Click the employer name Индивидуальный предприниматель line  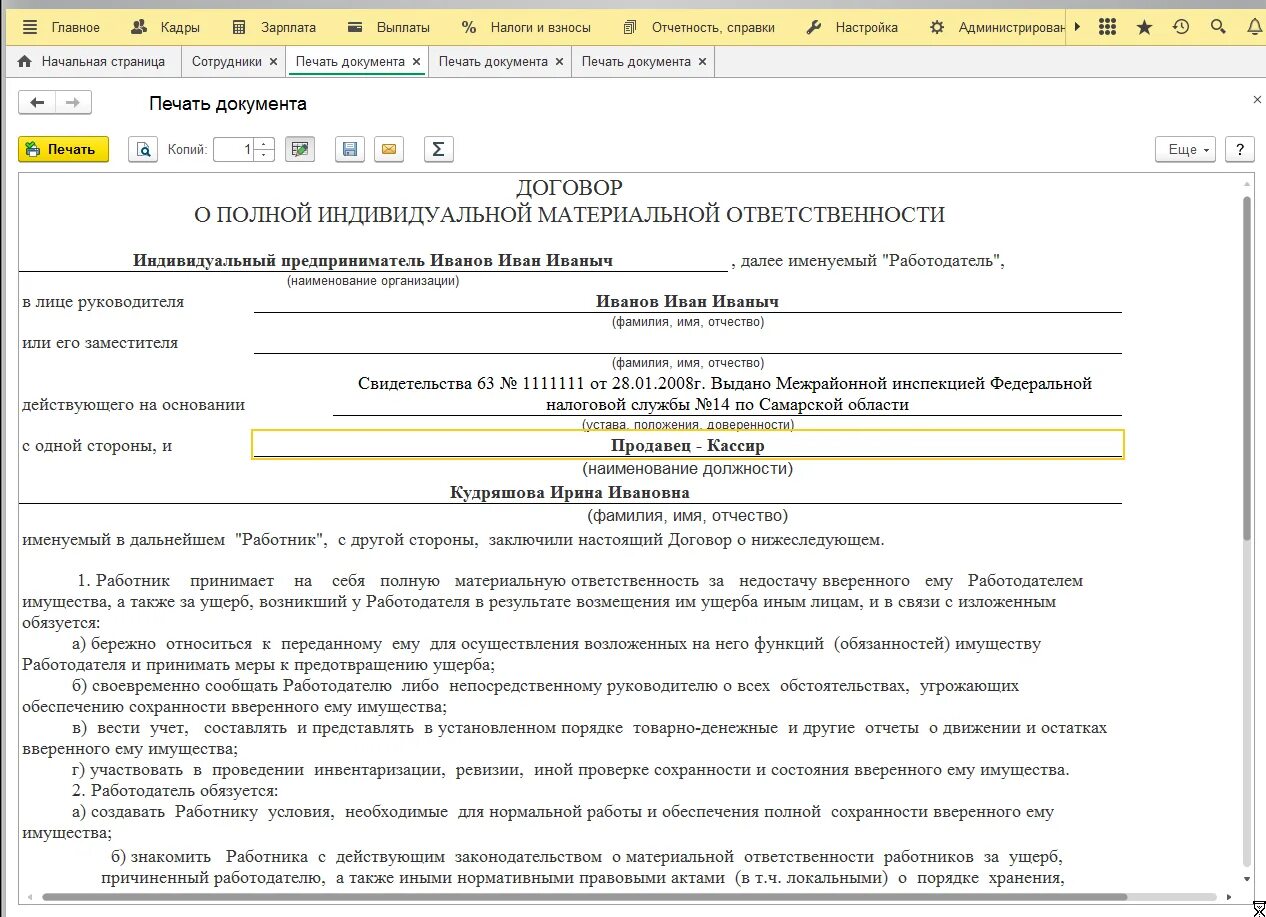click(373, 260)
